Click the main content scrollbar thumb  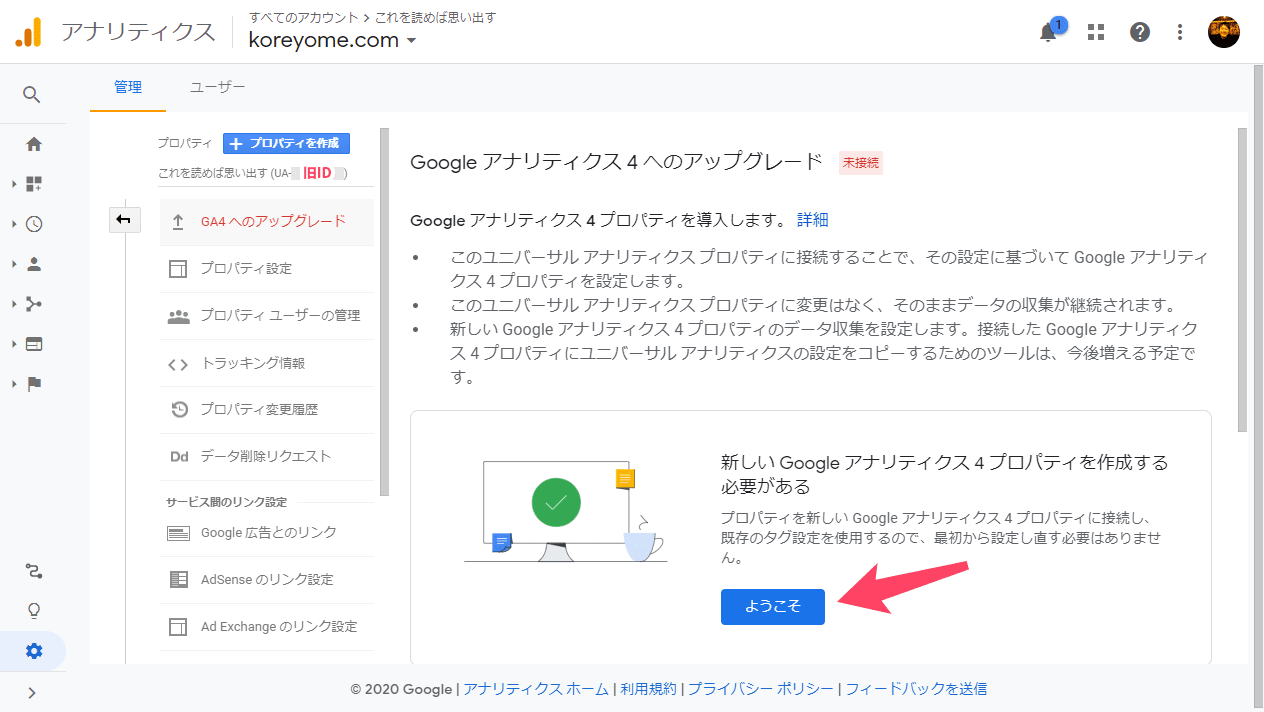pos(1243,280)
